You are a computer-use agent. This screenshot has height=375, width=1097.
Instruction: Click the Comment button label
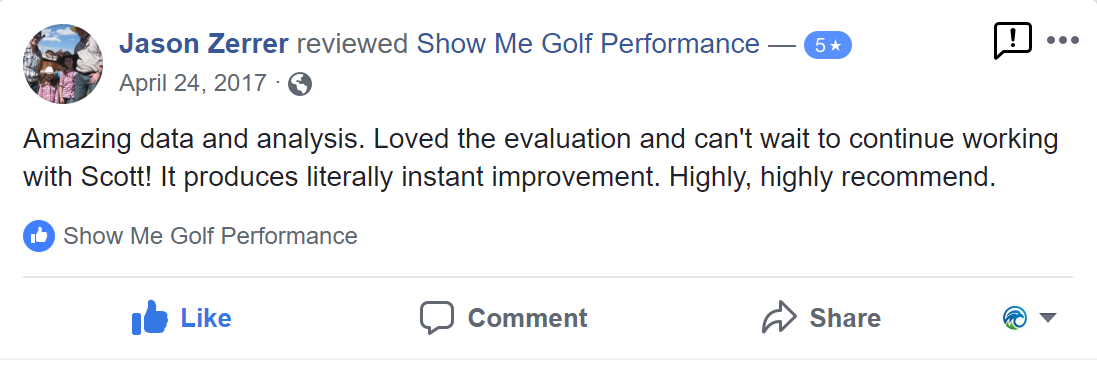(528, 318)
